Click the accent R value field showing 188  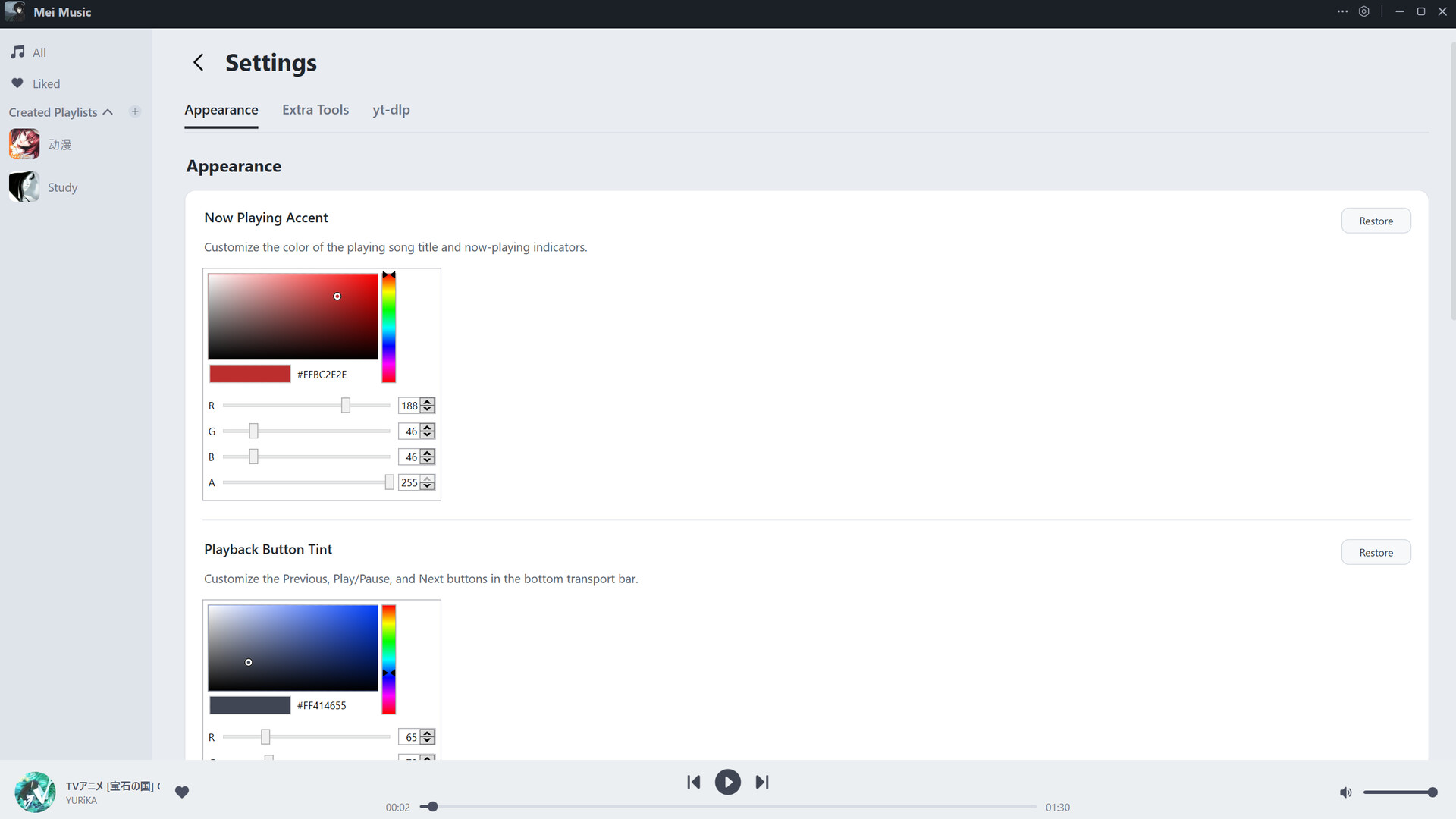coord(409,406)
